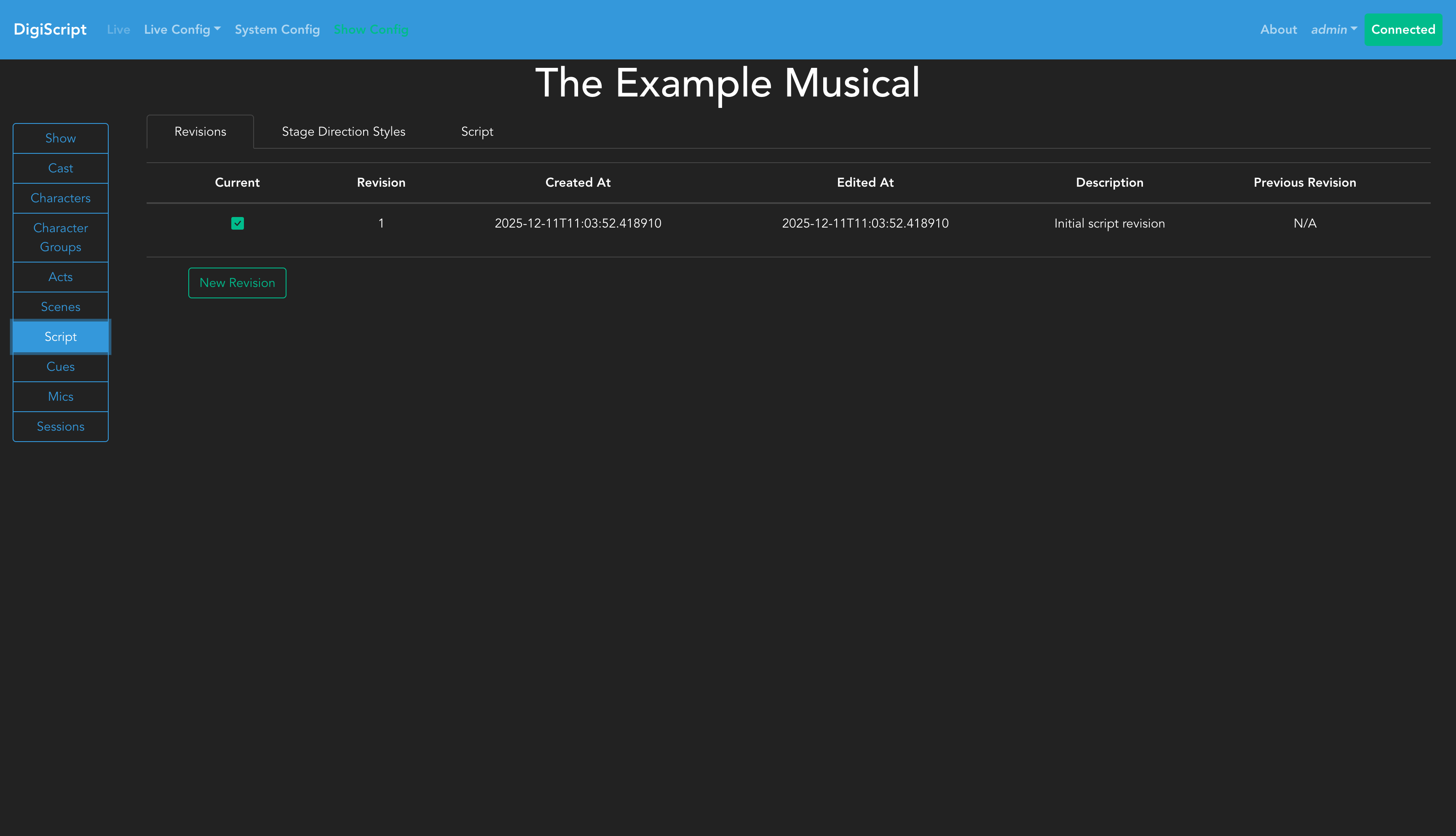Open Character Groups sidebar item

[x=60, y=237]
